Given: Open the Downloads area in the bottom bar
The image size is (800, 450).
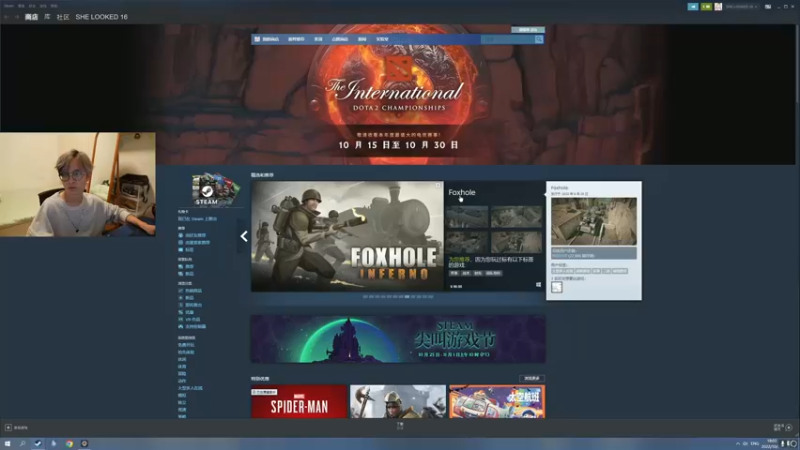Looking at the screenshot, I should point(400,426).
